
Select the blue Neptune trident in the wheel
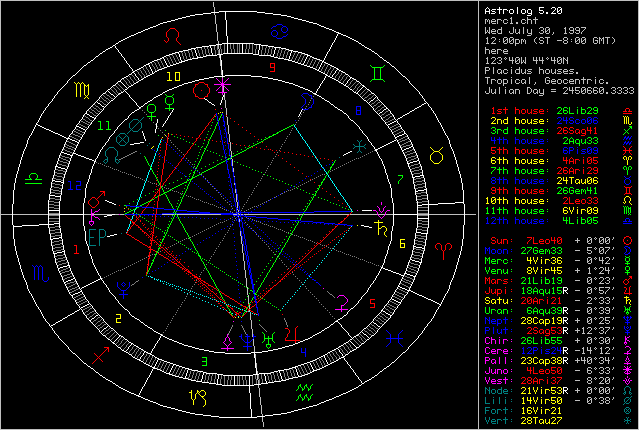coord(247,342)
